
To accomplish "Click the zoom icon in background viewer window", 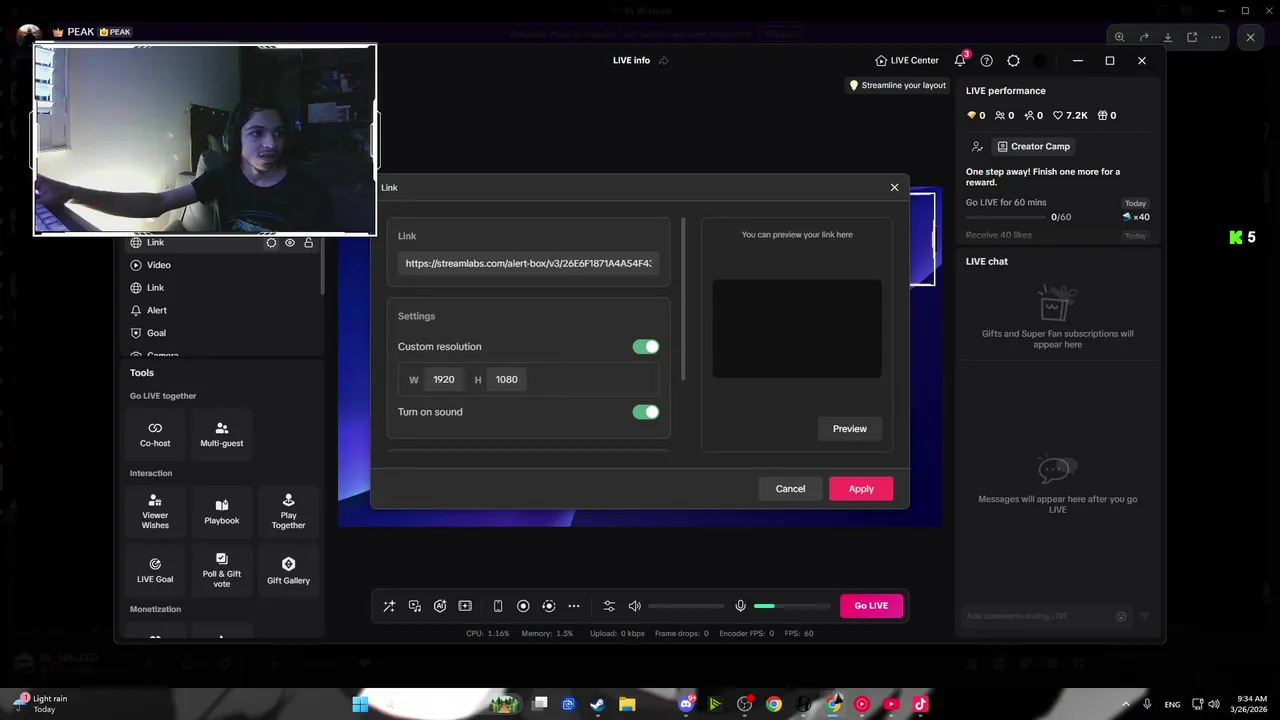I will [1120, 37].
